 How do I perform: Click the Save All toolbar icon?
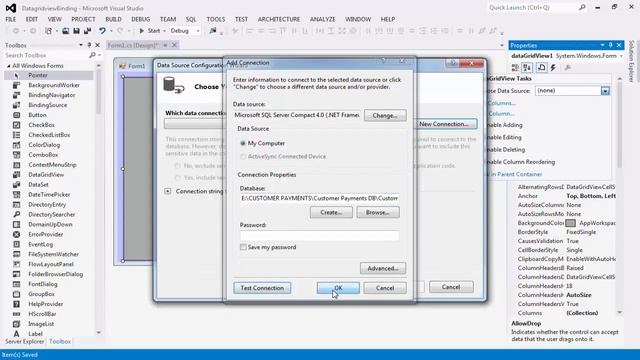pos(87,31)
